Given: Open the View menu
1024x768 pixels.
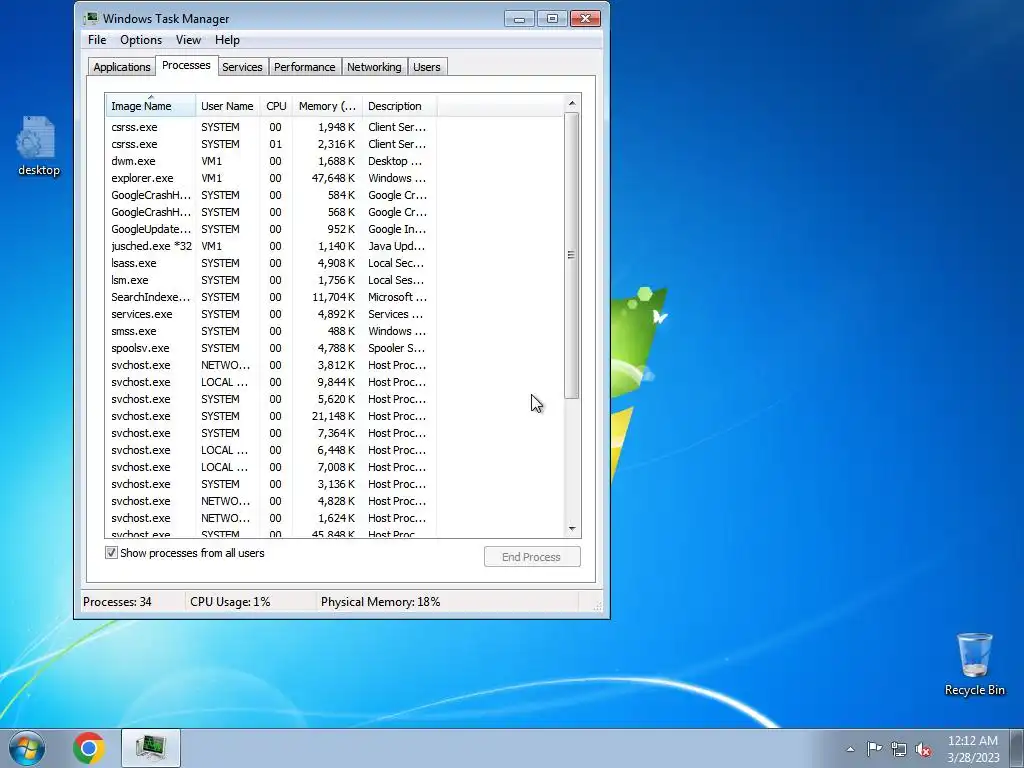Looking at the screenshot, I should [188, 40].
